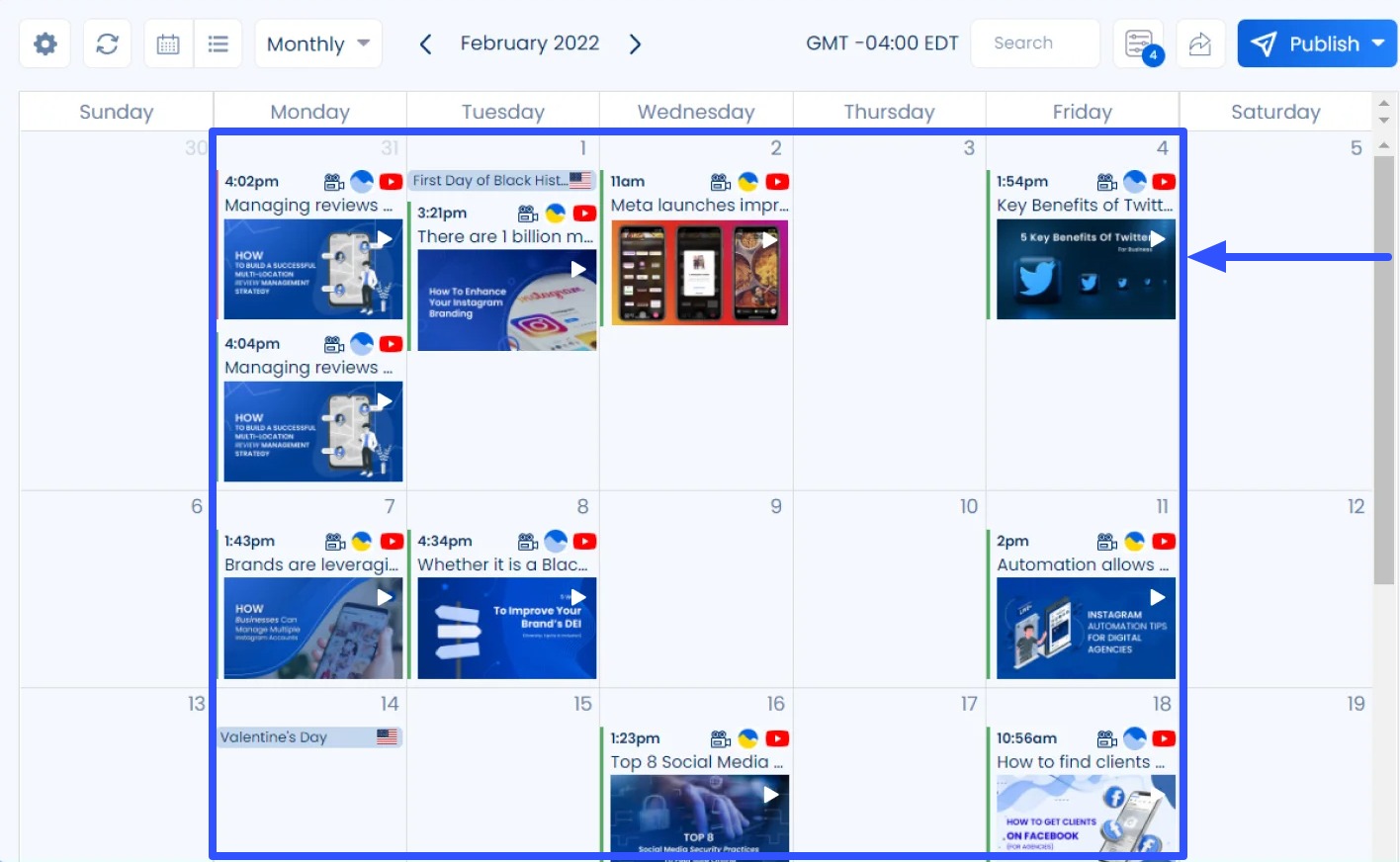Expand the Publish dropdown arrow
Image resolution: width=1400 pixels, height=862 pixels.
[1378, 44]
